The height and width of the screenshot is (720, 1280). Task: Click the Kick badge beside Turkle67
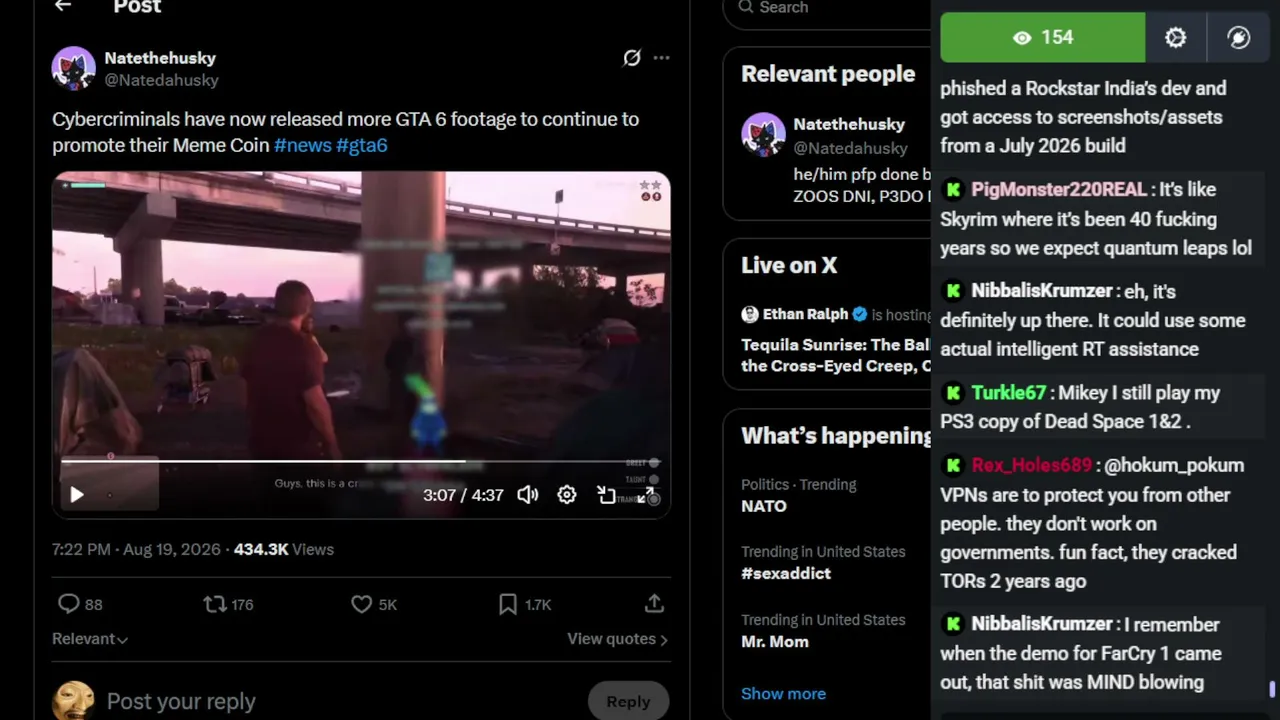[x=953, y=393]
